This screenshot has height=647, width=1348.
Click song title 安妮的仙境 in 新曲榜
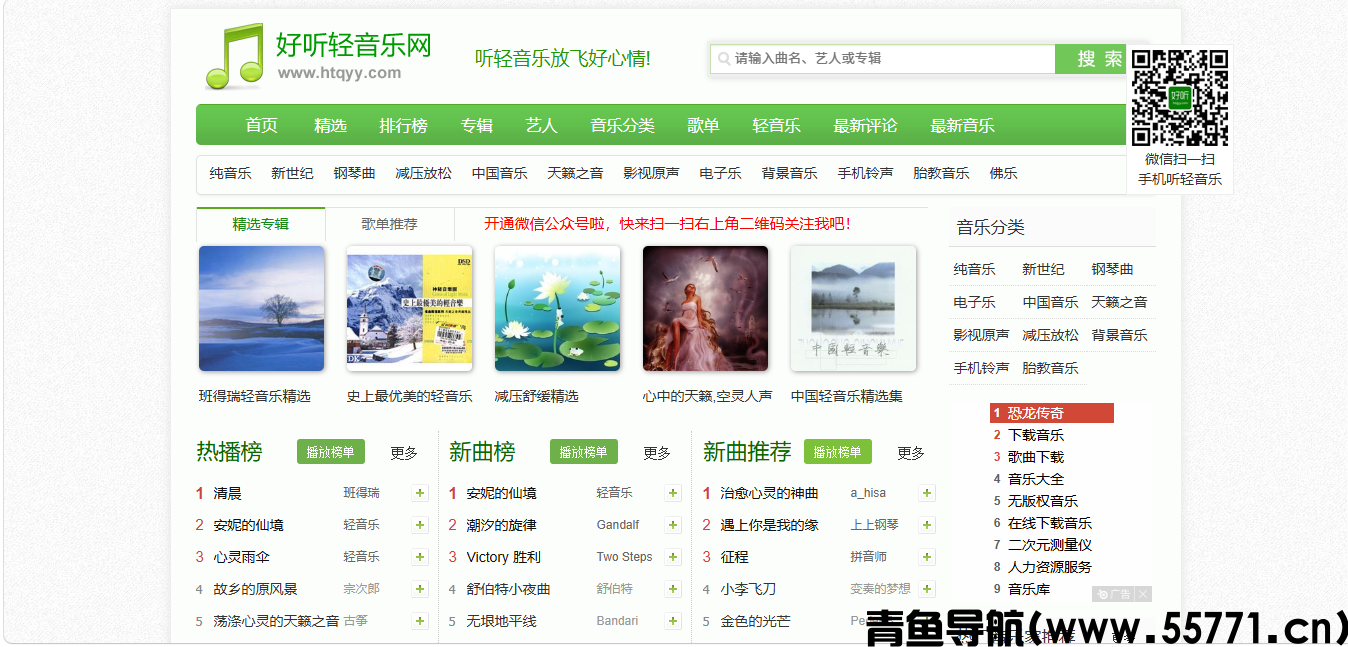pyautogui.click(x=501, y=493)
